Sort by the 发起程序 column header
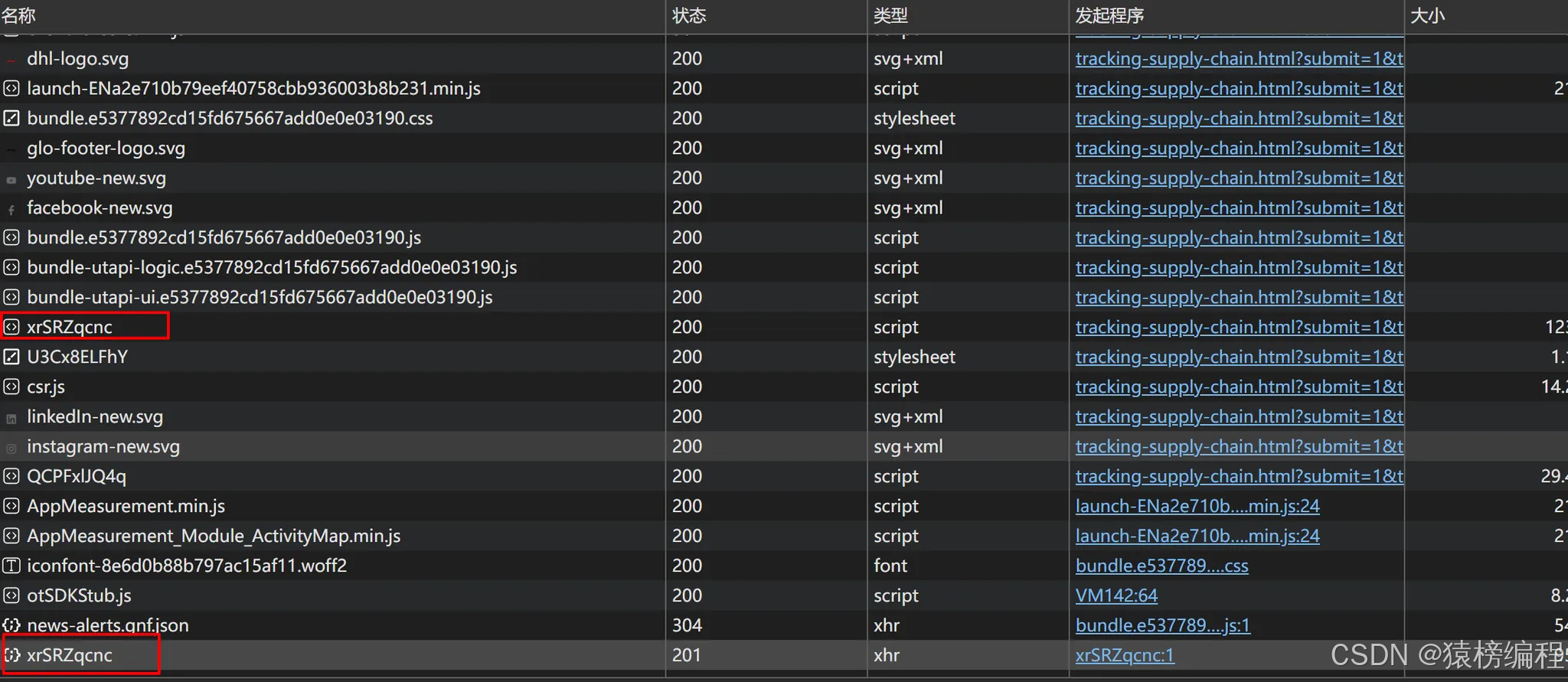 1109,15
